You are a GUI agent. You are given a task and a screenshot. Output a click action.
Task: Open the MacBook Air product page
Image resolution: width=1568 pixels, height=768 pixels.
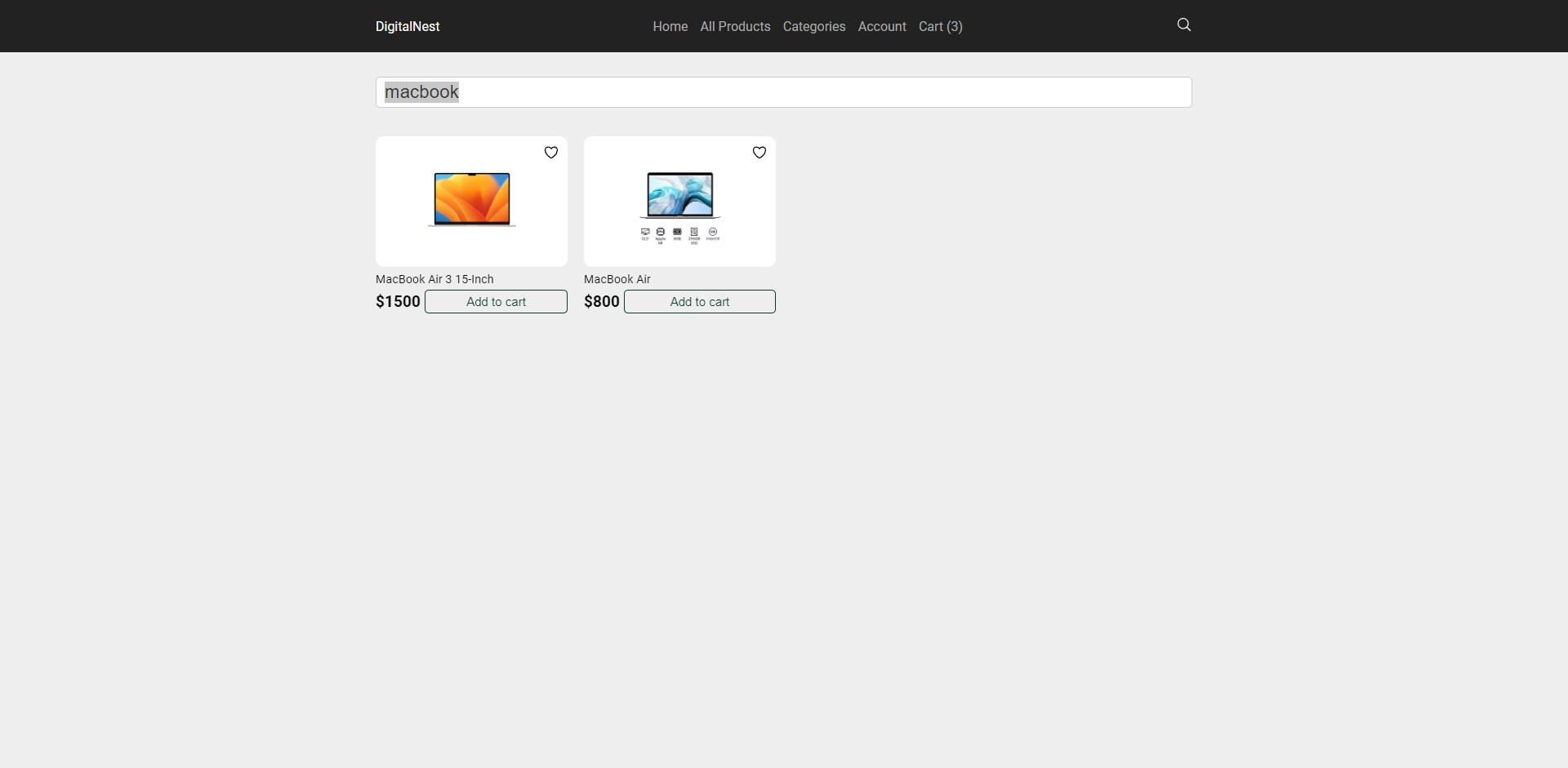click(617, 278)
